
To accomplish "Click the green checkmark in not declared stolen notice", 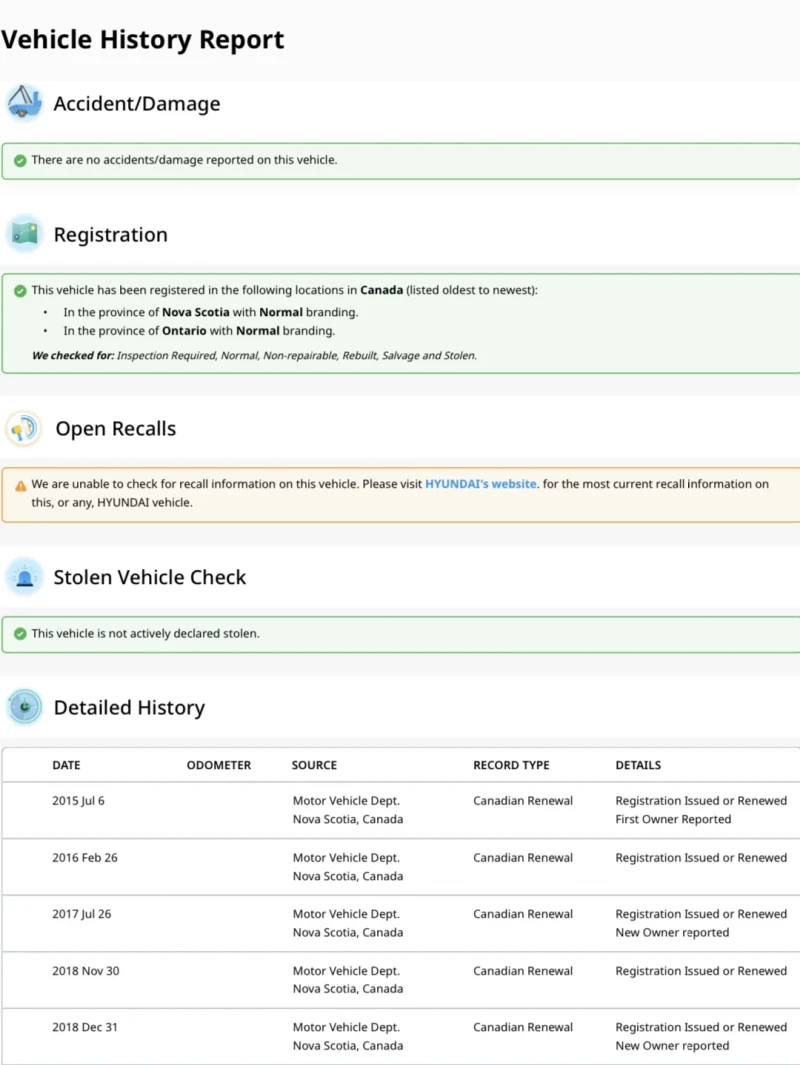I will (20, 634).
